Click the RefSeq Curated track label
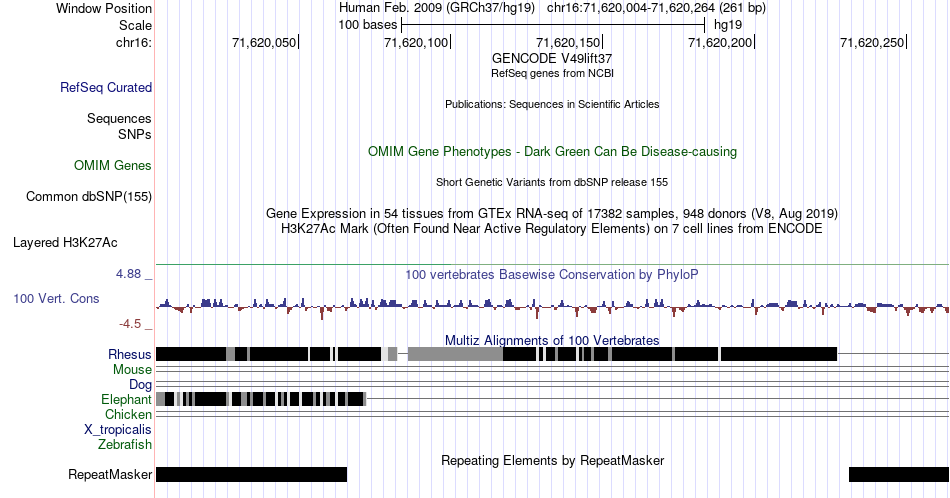The height and width of the screenshot is (498, 950). (105, 87)
